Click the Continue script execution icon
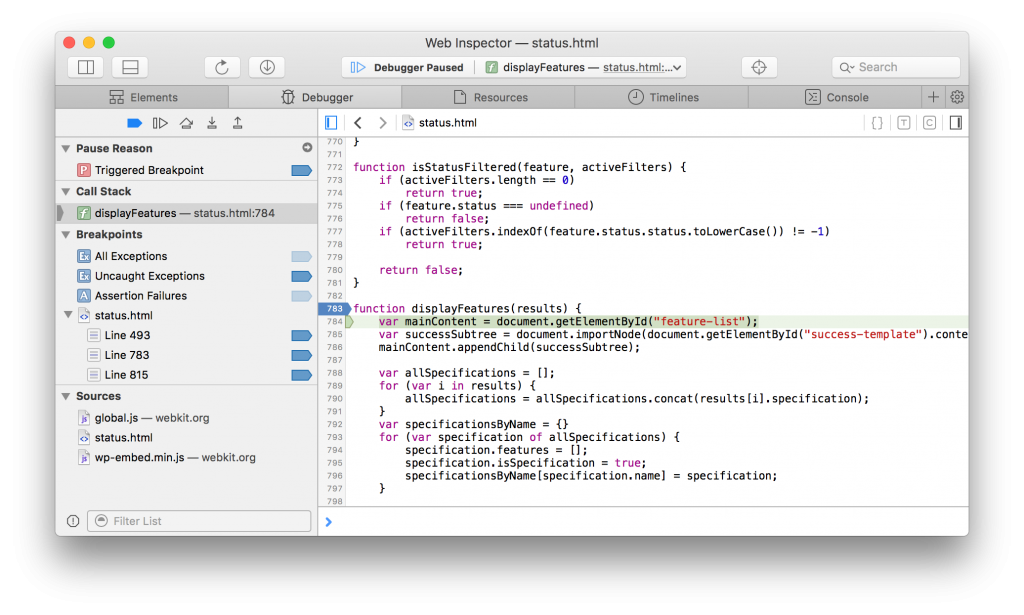1024x615 pixels. click(160, 123)
